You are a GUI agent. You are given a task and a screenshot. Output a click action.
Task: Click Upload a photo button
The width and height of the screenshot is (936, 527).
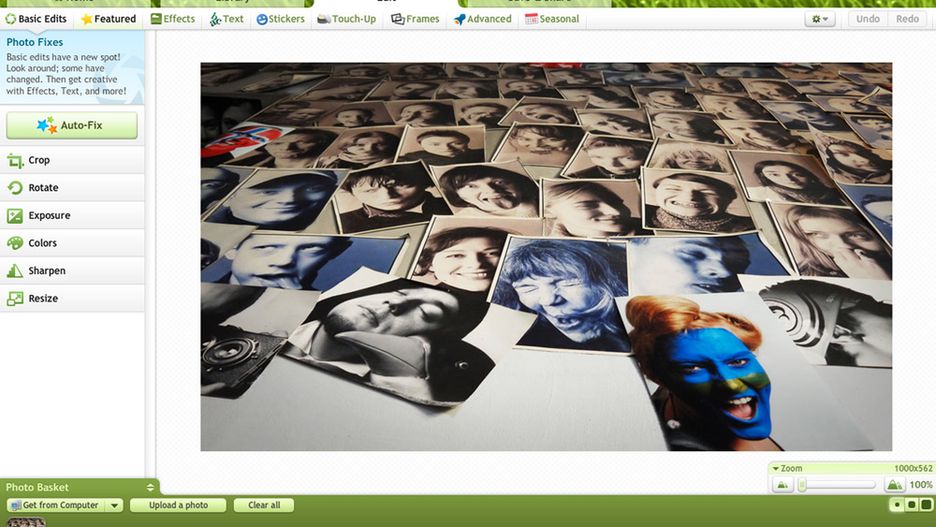[x=178, y=505]
